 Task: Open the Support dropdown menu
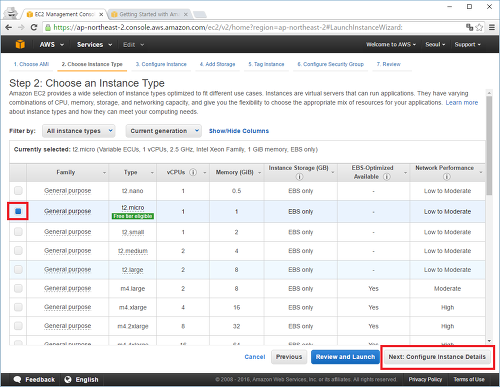(467, 44)
